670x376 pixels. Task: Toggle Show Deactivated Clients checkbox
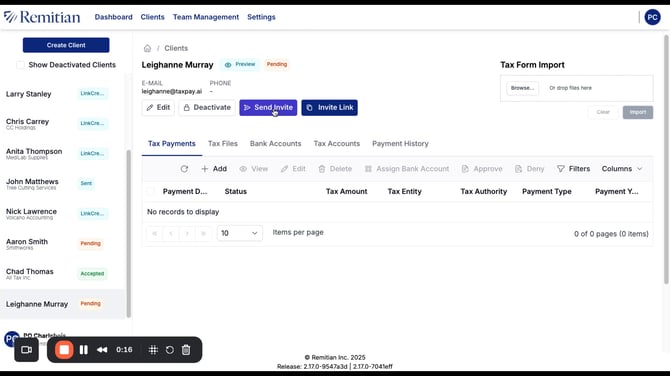tap(20, 65)
